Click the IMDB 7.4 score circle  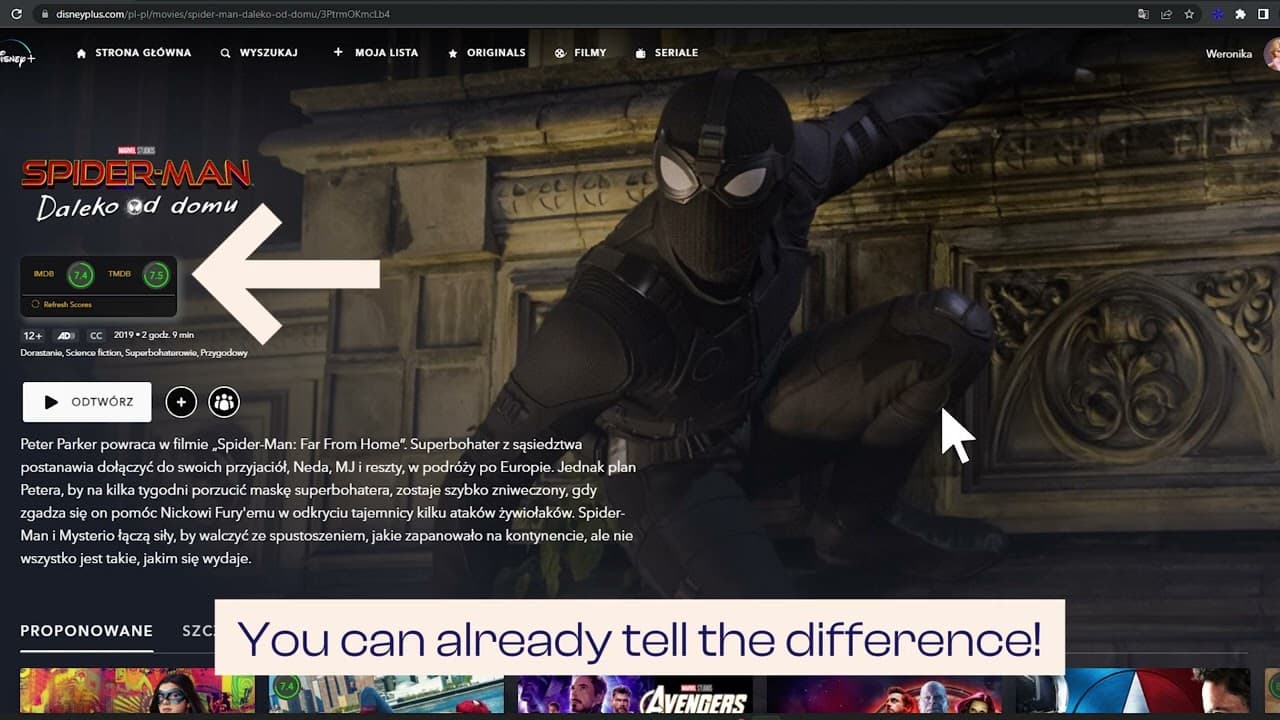click(x=81, y=274)
